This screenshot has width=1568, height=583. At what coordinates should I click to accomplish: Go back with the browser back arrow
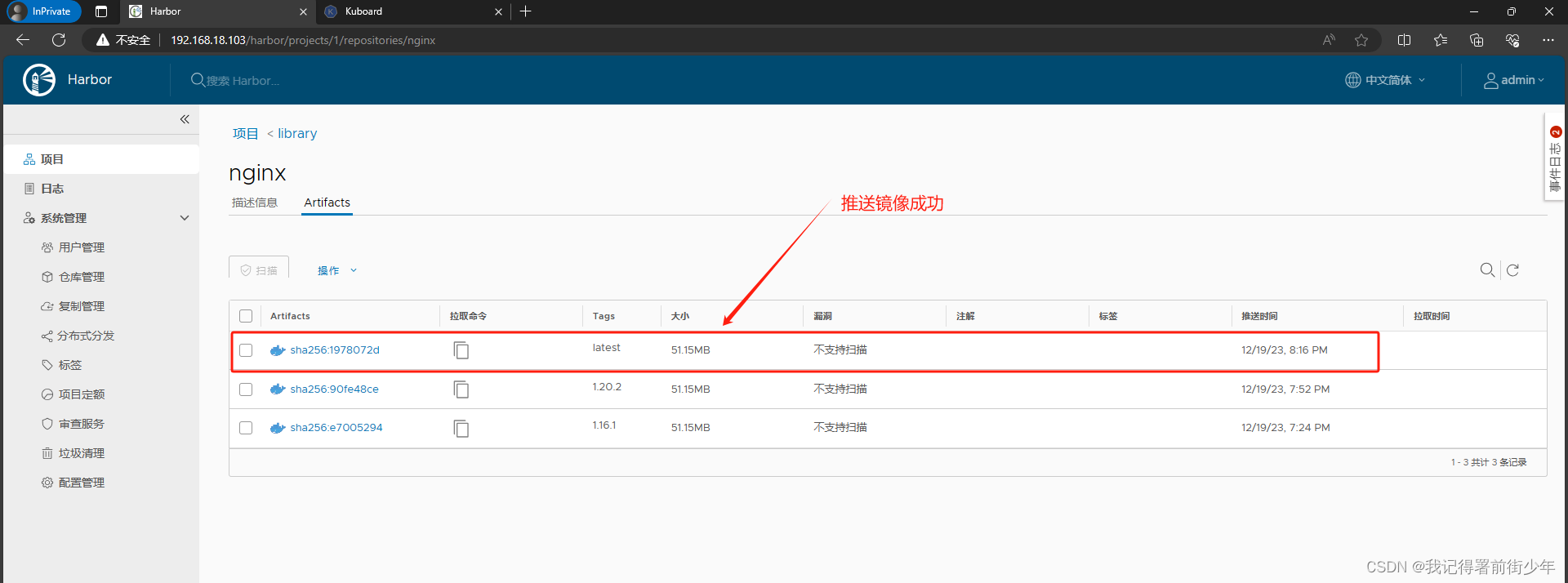pyautogui.click(x=23, y=40)
